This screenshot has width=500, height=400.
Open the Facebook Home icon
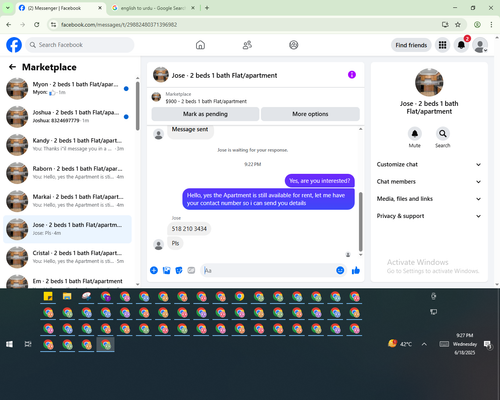pos(200,45)
